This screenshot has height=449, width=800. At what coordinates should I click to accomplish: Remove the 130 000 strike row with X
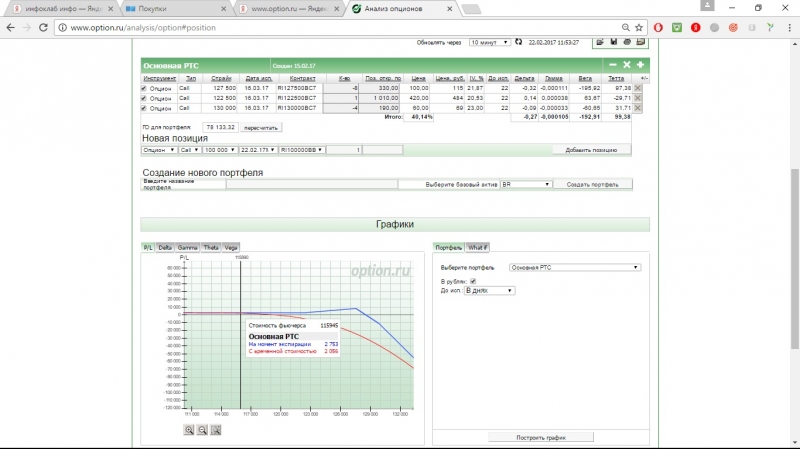pyautogui.click(x=638, y=108)
